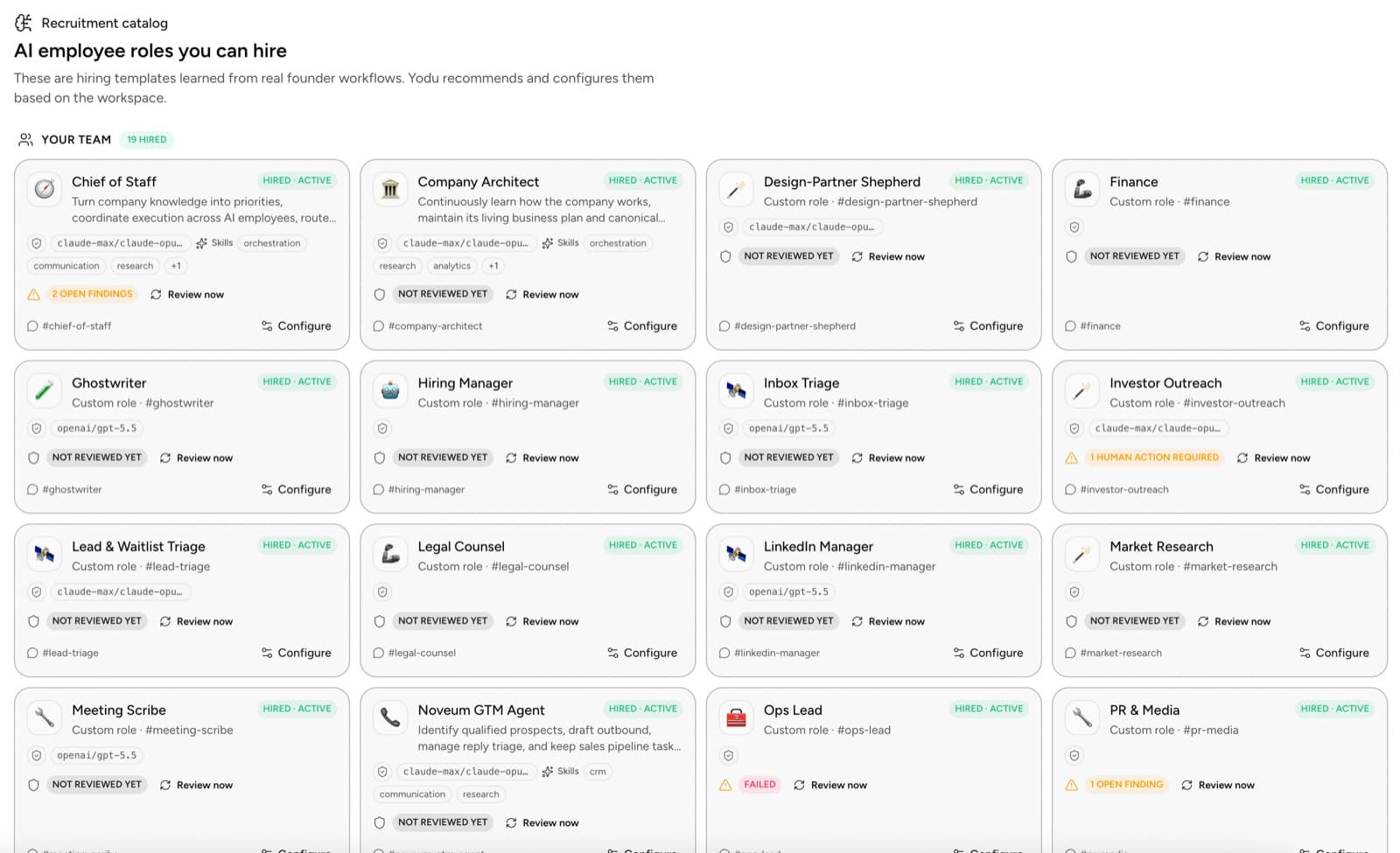The height and width of the screenshot is (853, 1400).
Task: Click warning triangle beside Ops Lead Failed
Action: click(x=725, y=785)
